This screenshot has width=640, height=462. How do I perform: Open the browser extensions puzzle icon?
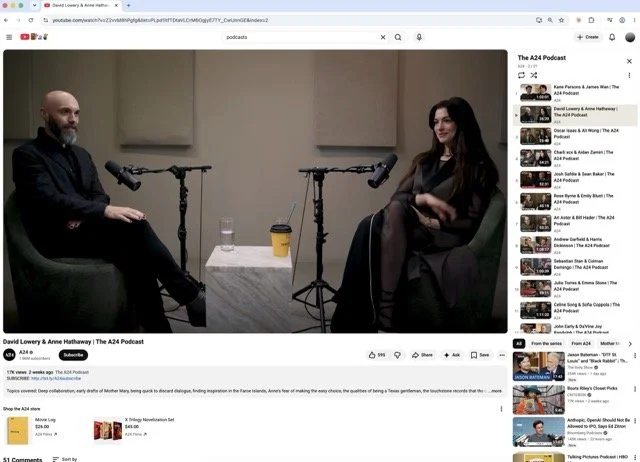pos(591,20)
